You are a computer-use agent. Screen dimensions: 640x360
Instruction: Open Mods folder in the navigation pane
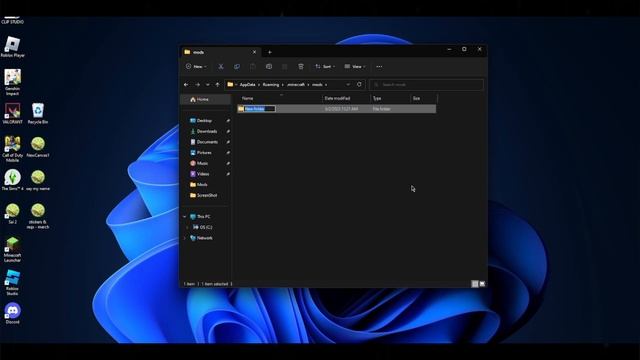[x=202, y=184]
